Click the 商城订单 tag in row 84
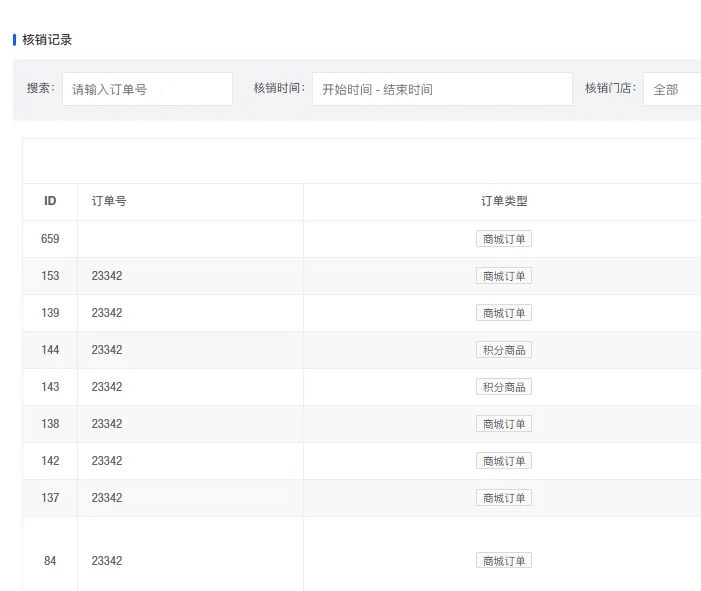 (503, 561)
